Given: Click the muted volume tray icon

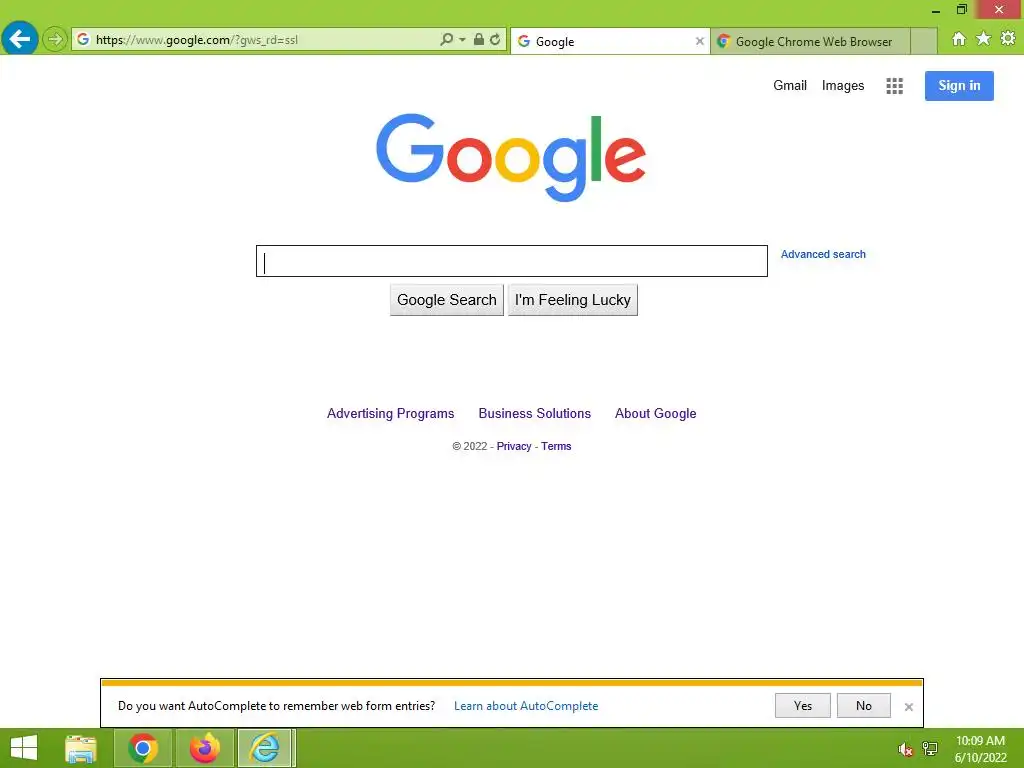Looking at the screenshot, I should click(905, 749).
